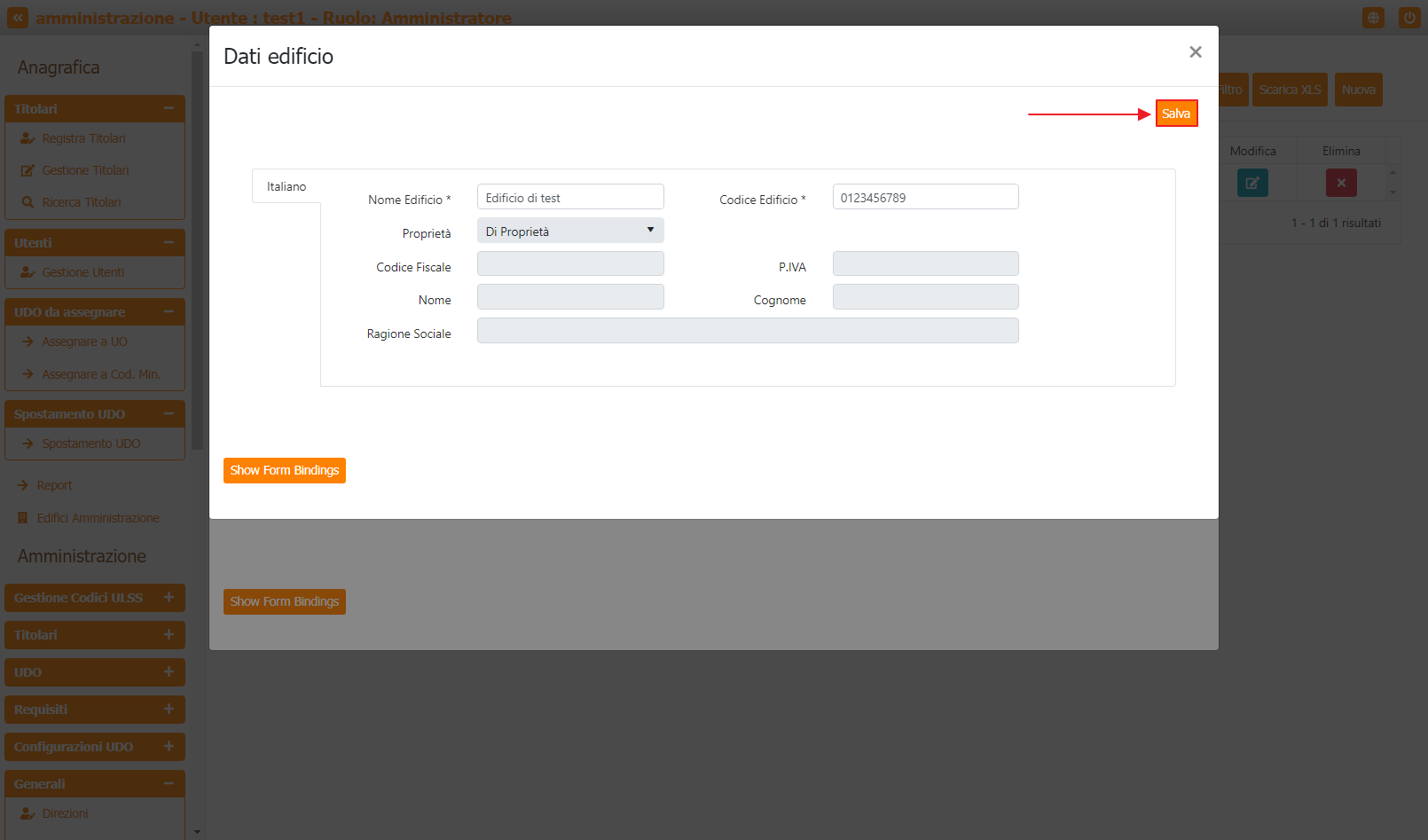
Task: Collapse the Titolari section in Anagrafica
Action: [169, 108]
